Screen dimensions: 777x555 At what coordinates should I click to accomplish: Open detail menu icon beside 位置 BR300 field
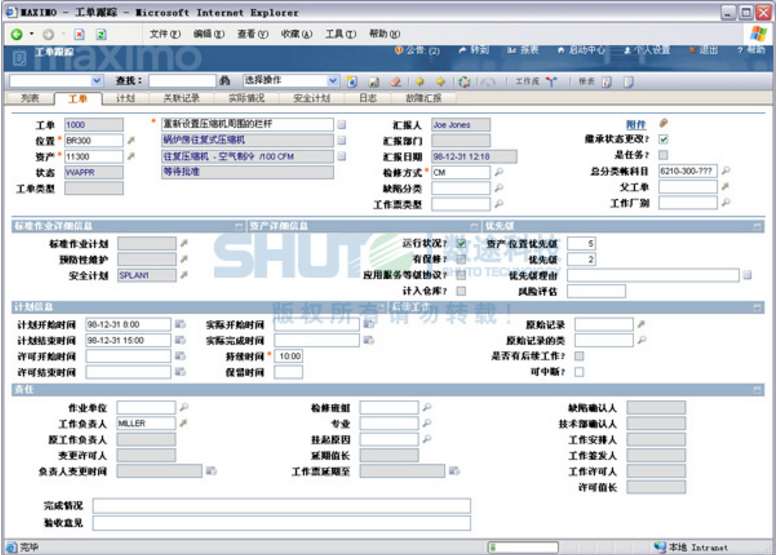(x=131, y=141)
